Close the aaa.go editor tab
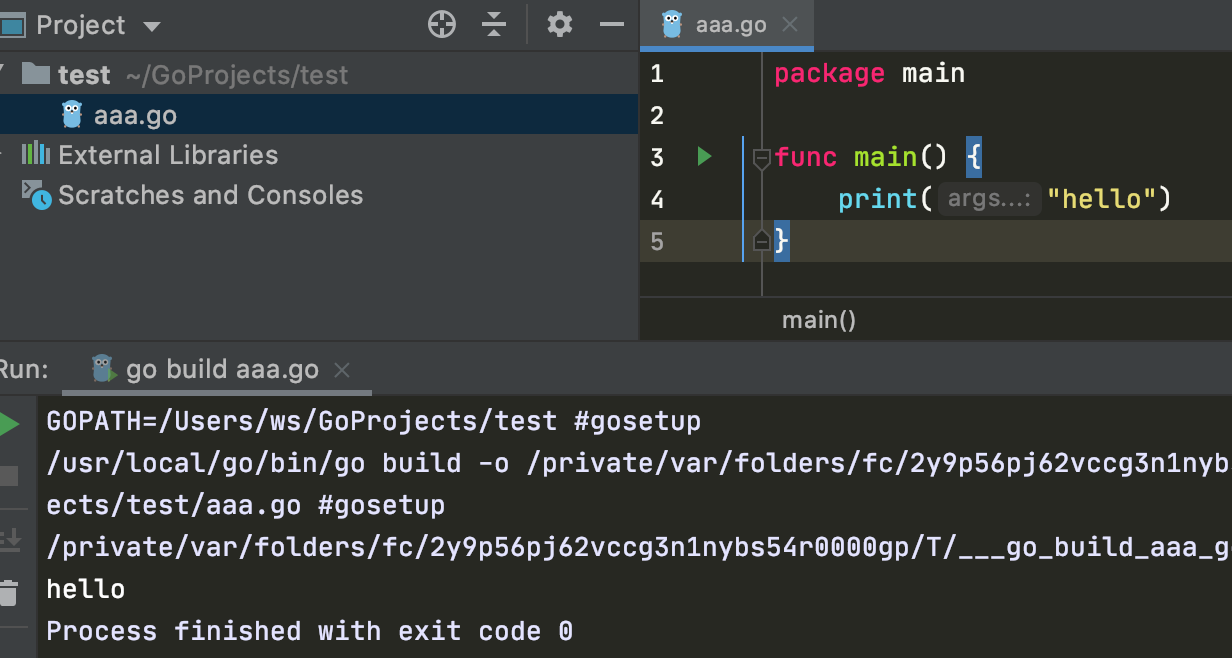The width and height of the screenshot is (1232, 658). coord(790,25)
